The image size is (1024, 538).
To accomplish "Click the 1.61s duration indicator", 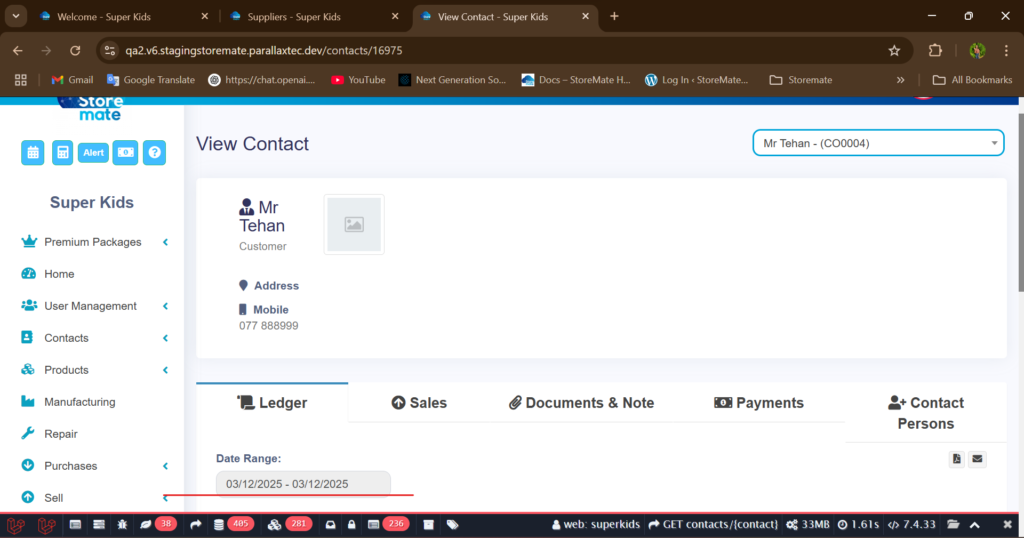I will [x=858, y=524].
